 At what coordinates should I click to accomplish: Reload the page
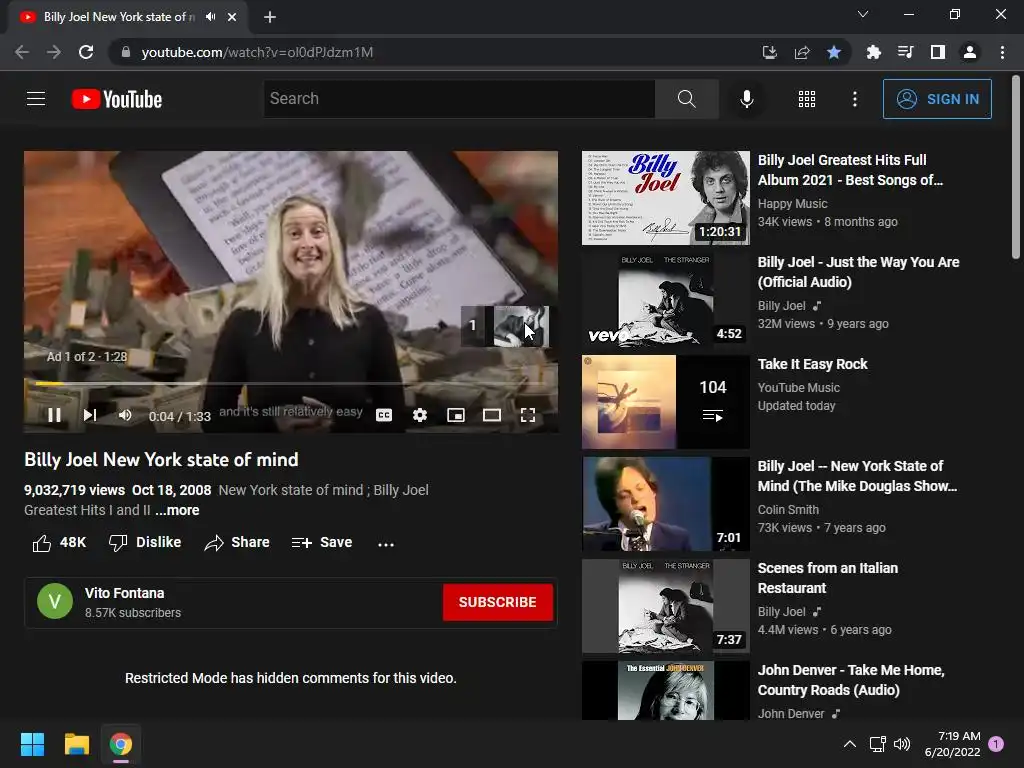pos(86,52)
